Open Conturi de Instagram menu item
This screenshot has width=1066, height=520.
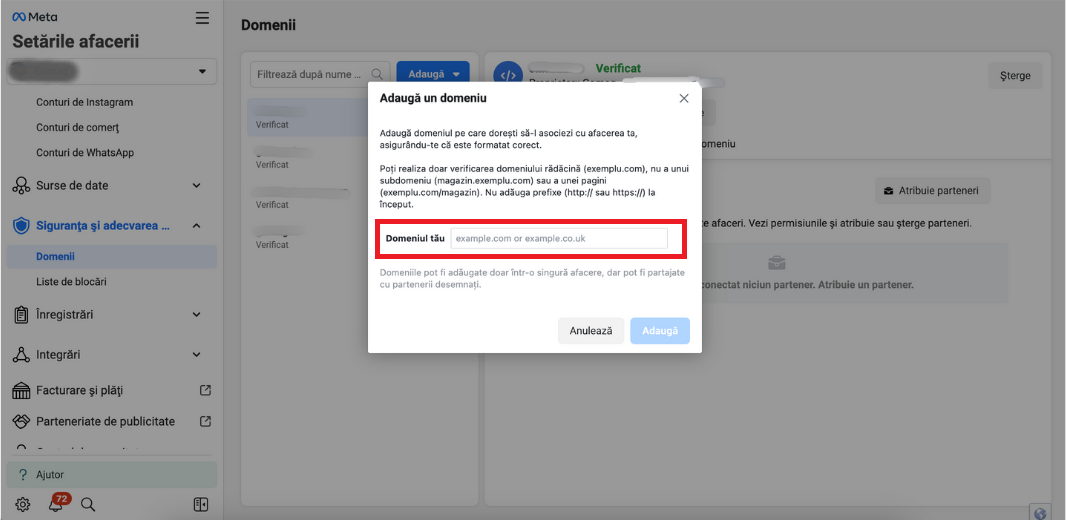(84, 102)
